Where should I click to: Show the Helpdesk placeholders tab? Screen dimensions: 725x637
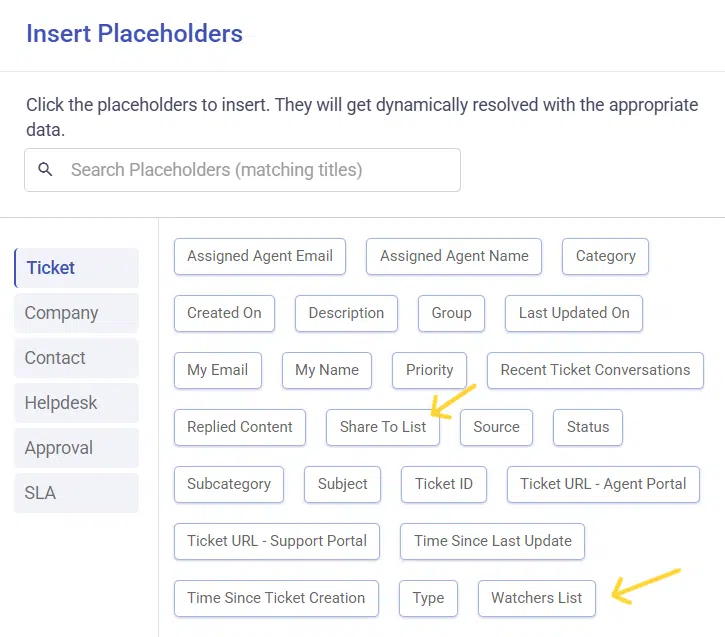click(77, 403)
